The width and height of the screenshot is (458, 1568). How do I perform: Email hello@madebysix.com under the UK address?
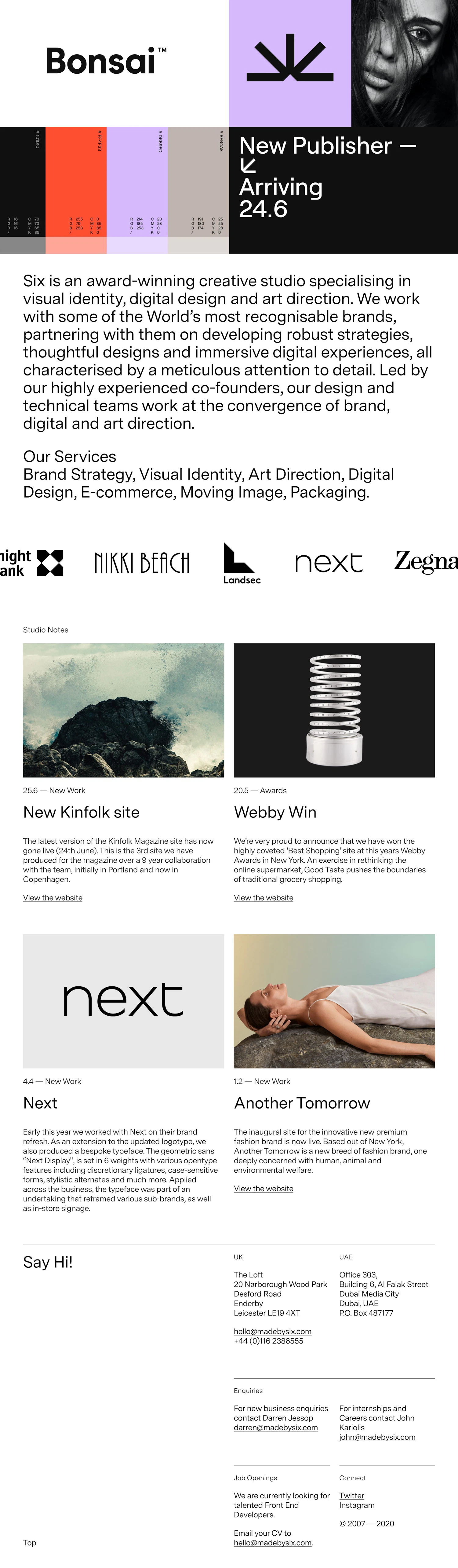(272, 1331)
